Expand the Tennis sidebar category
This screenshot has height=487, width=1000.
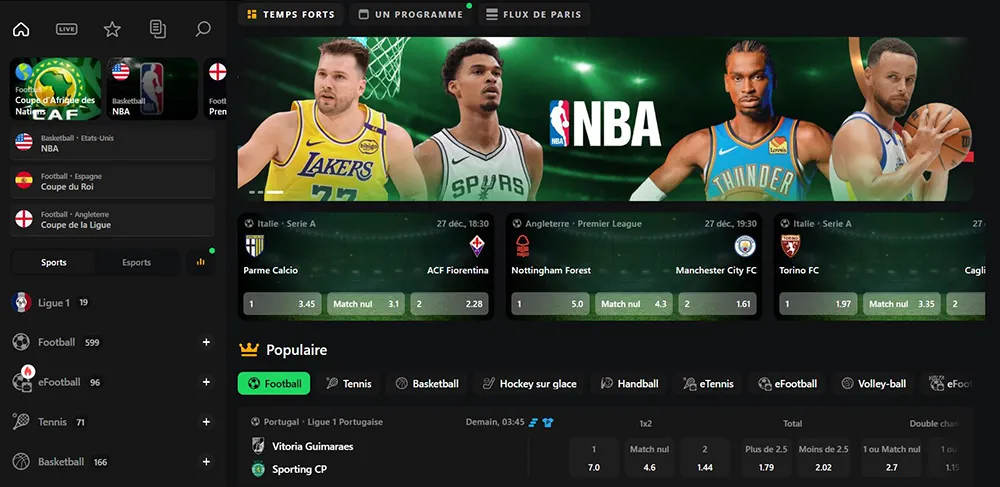tap(207, 422)
